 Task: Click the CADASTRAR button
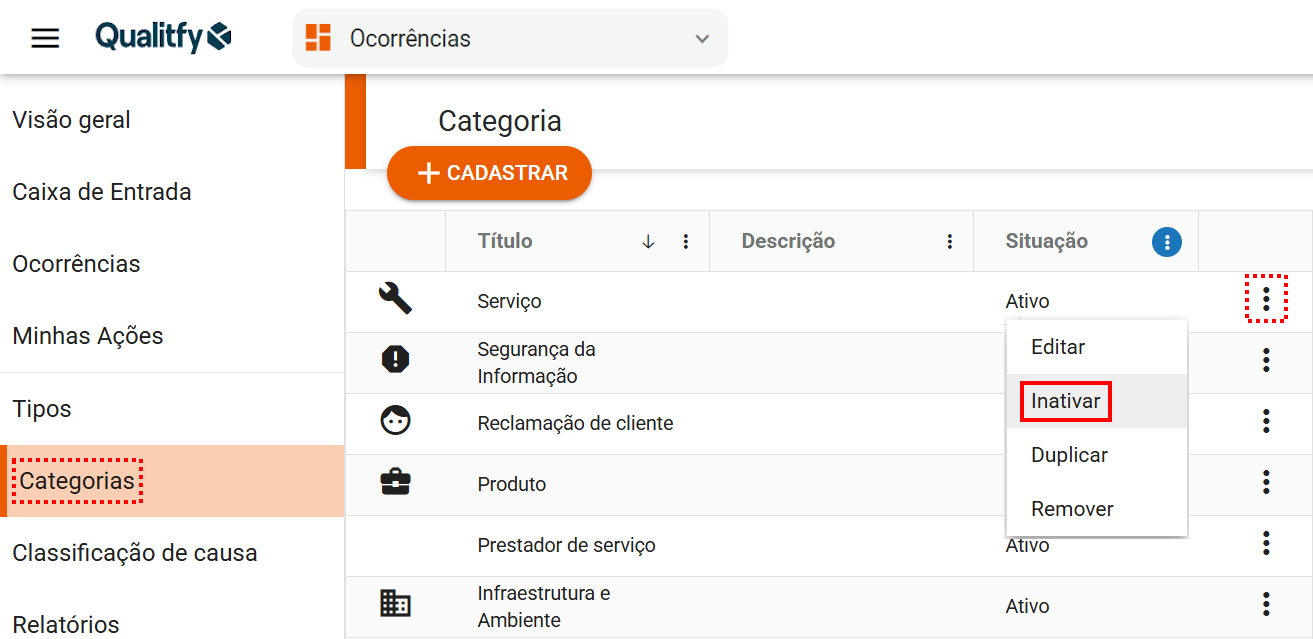[x=490, y=173]
